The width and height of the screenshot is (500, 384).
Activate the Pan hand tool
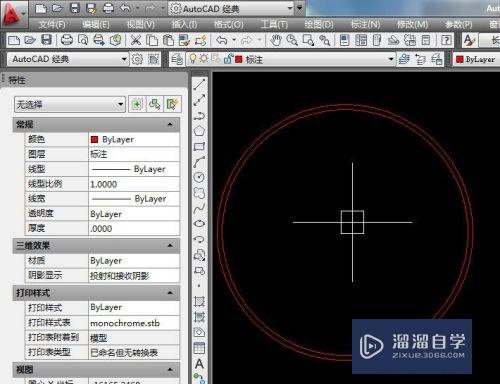tap(276, 40)
